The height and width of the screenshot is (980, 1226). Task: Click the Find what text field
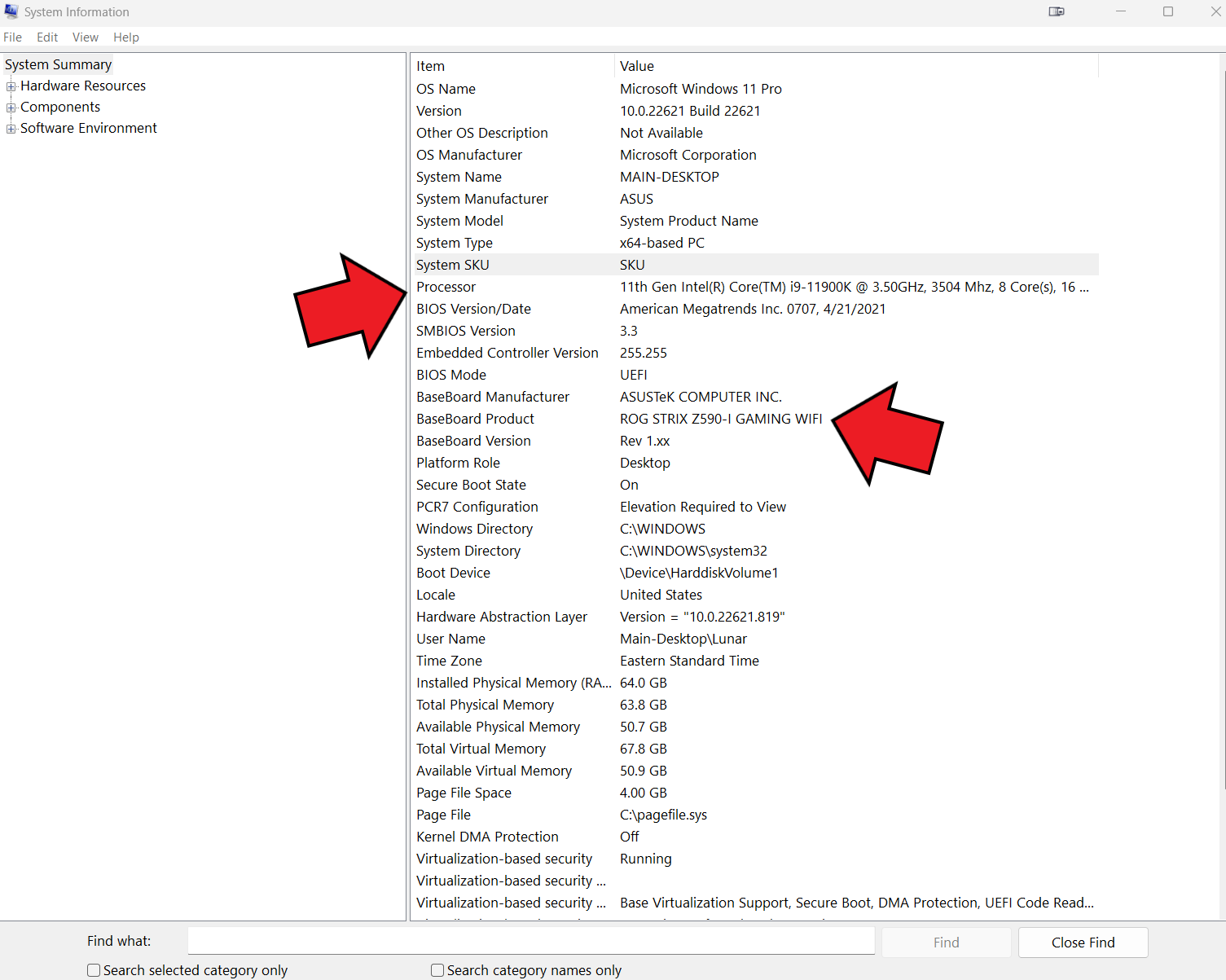[x=531, y=941]
